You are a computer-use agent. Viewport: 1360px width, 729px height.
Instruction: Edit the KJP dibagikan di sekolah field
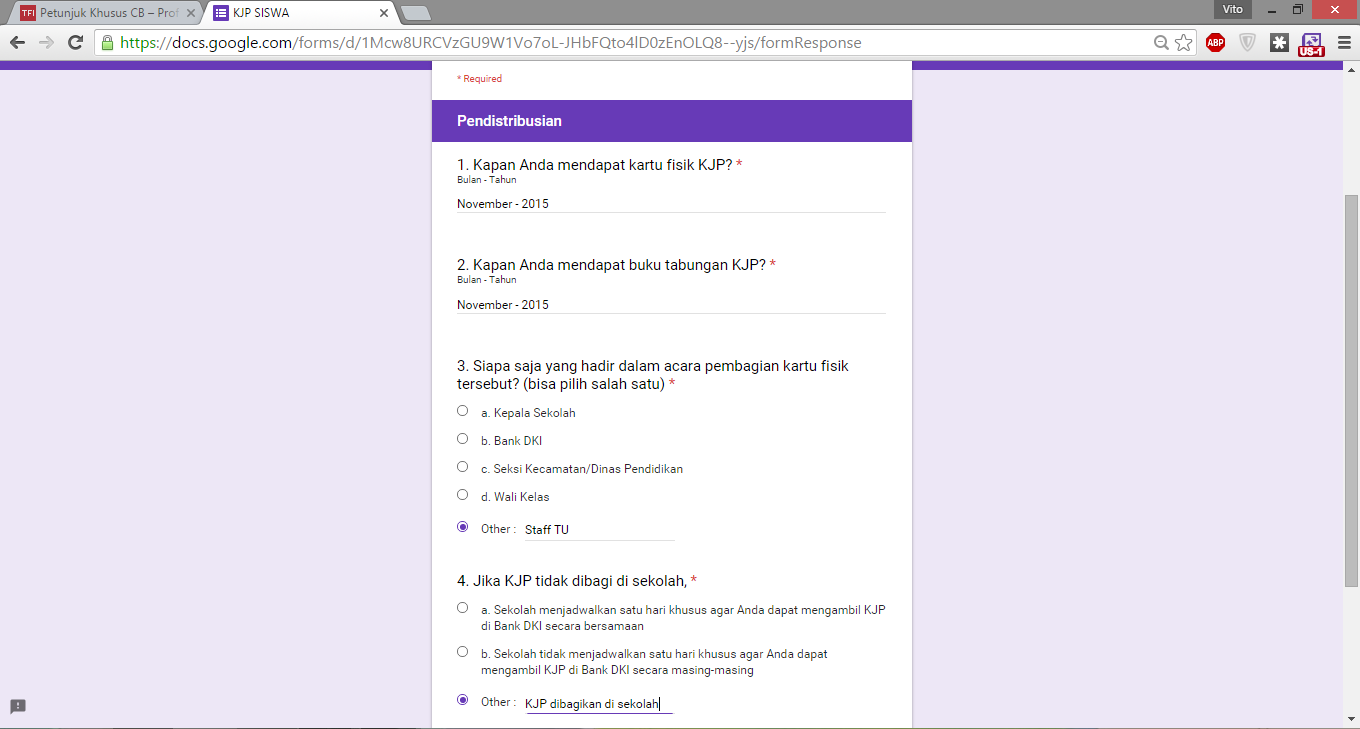pyautogui.click(x=600, y=704)
